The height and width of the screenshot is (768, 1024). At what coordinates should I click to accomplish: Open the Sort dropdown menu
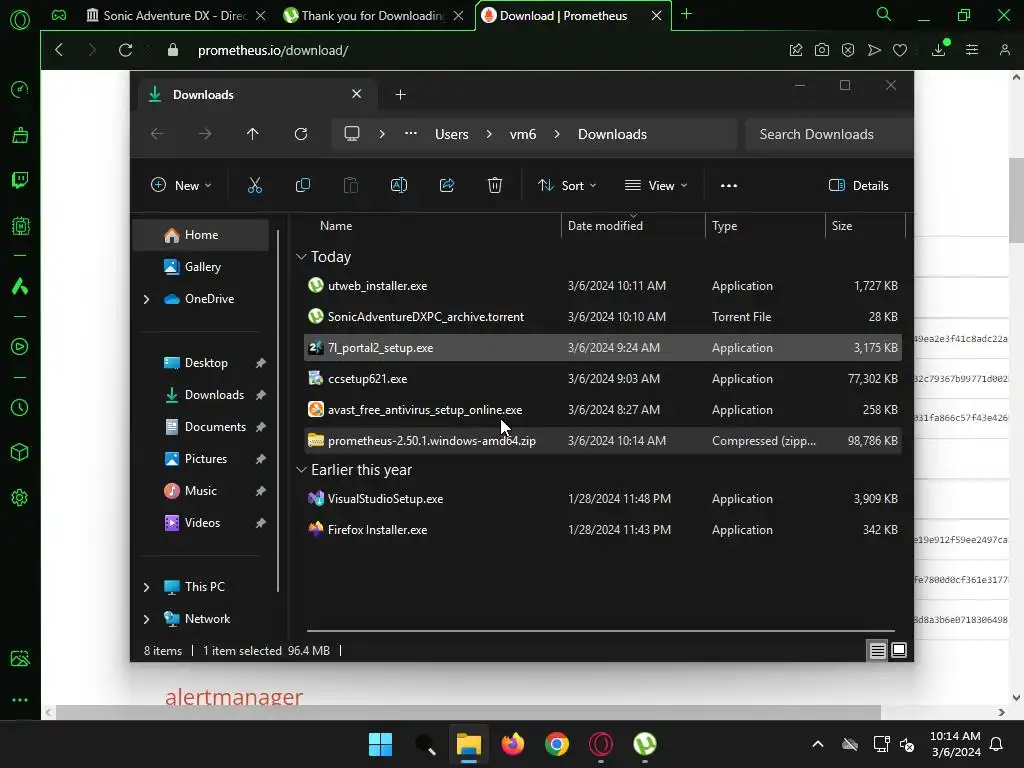[x=567, y=185]
